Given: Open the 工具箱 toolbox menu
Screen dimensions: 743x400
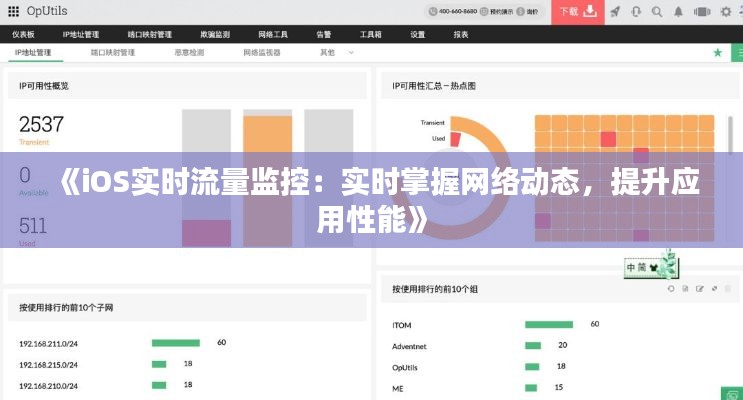Looking at the screenshot, I should click(x=371, y=34).
